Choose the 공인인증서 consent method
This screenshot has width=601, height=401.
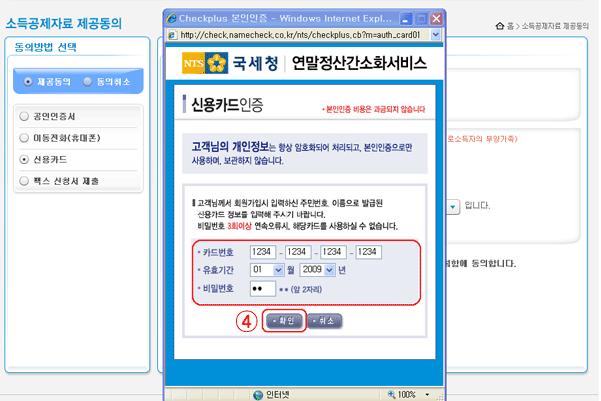point(24,116)
